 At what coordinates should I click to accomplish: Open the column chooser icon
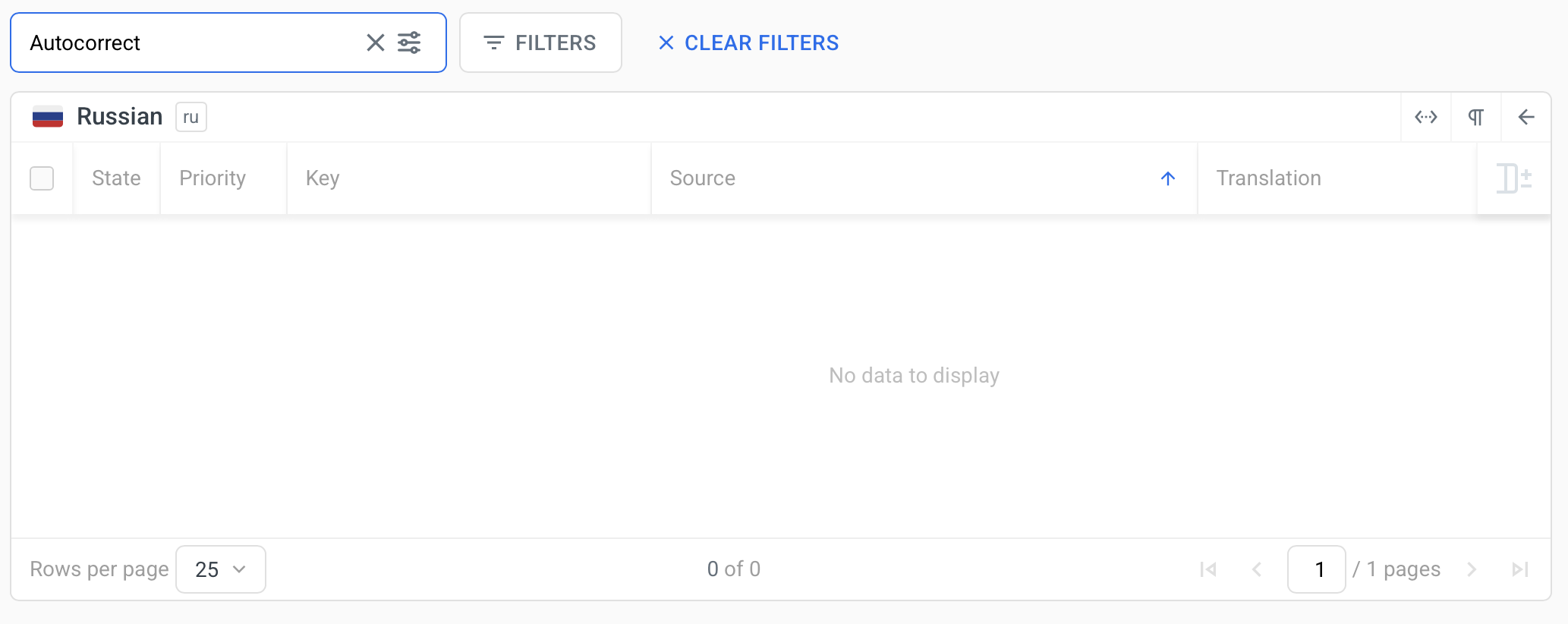click(x=1513, y=178)
